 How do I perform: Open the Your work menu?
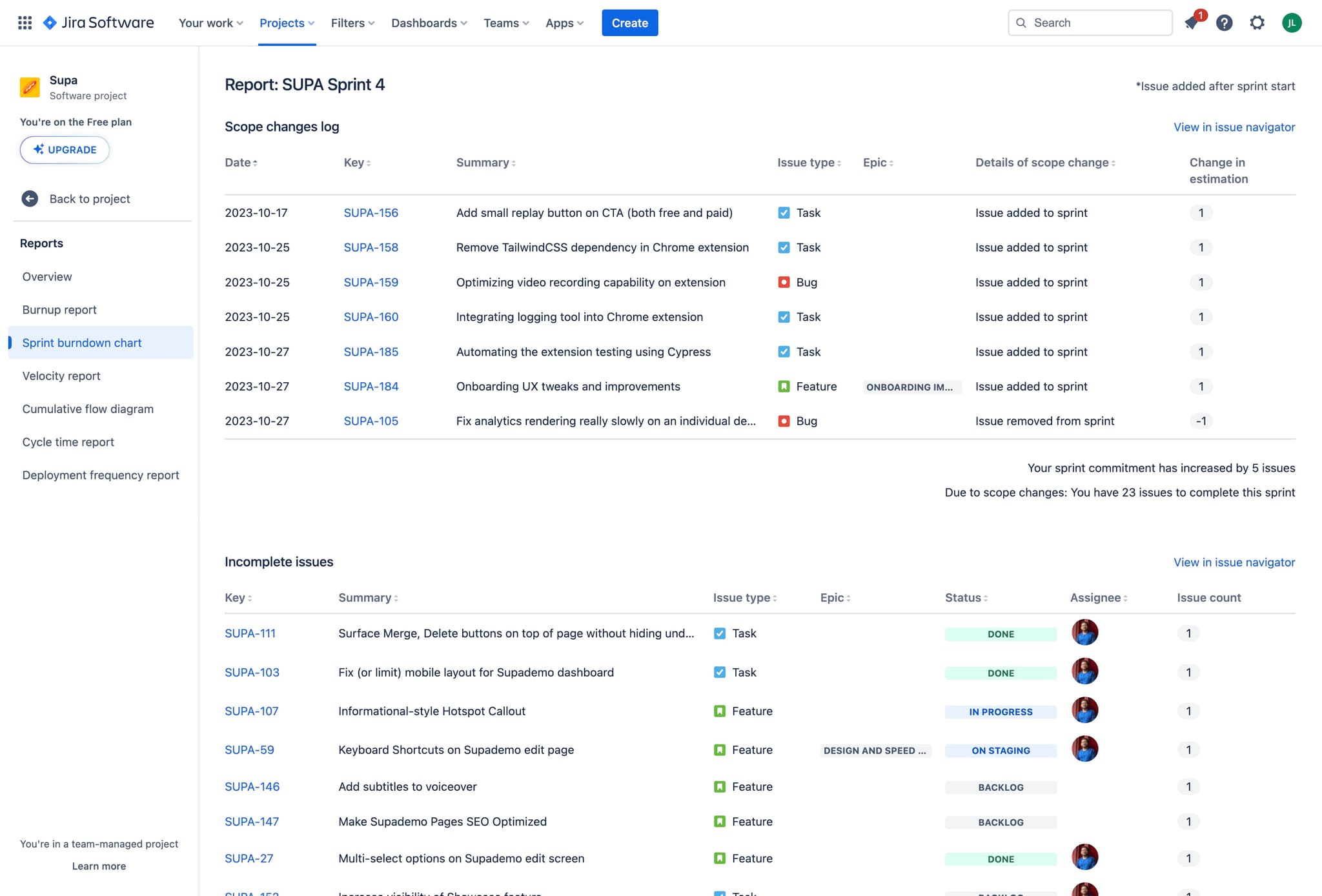pyautogui.click(x=209, y=23)
